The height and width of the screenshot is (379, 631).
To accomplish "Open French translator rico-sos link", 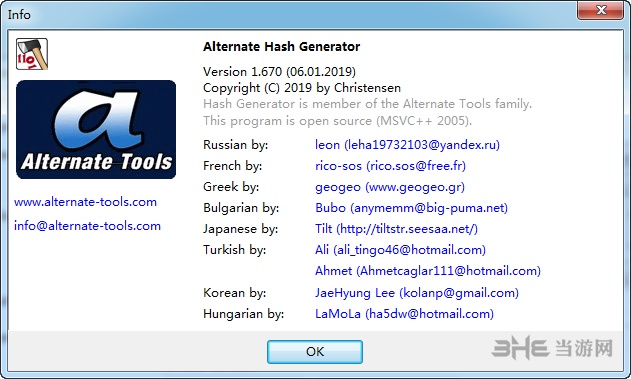I will 390,166.
